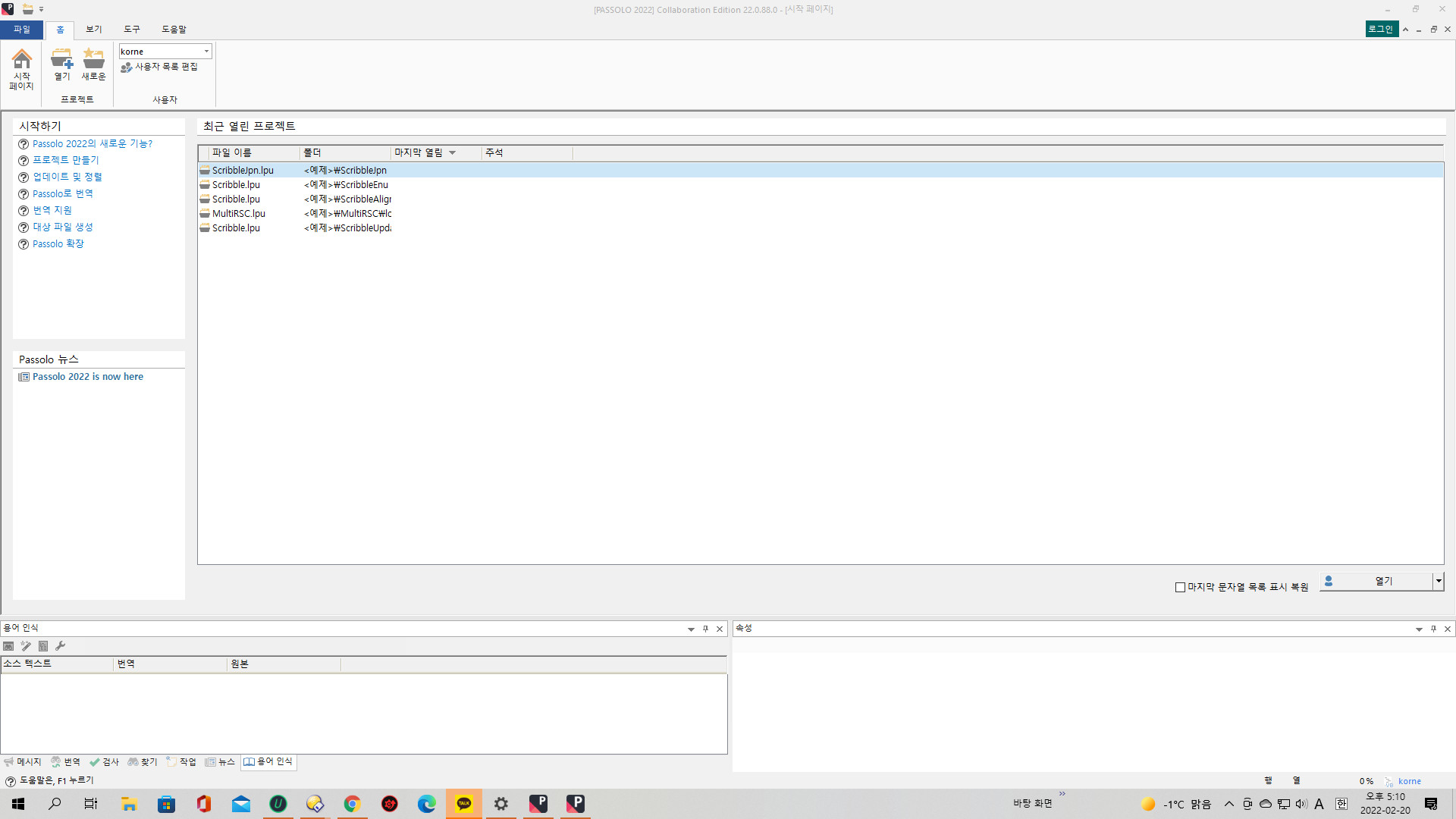This screenshot has width=1456, height=819.
Task: Open the 번역 지원 help link
Action: (x=52, y=210)
